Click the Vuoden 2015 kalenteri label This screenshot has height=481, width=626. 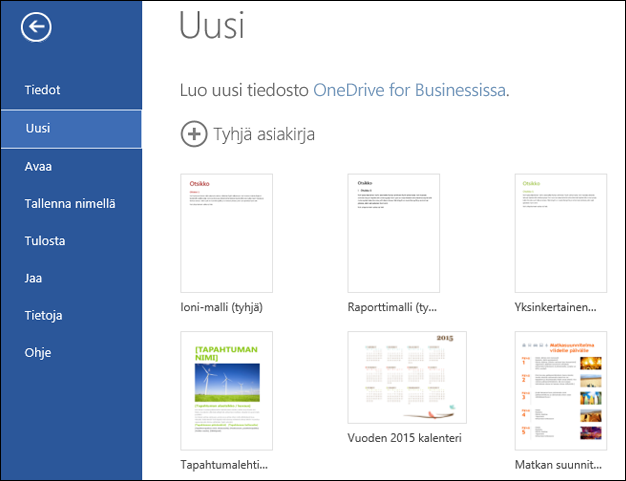(404, 438)
